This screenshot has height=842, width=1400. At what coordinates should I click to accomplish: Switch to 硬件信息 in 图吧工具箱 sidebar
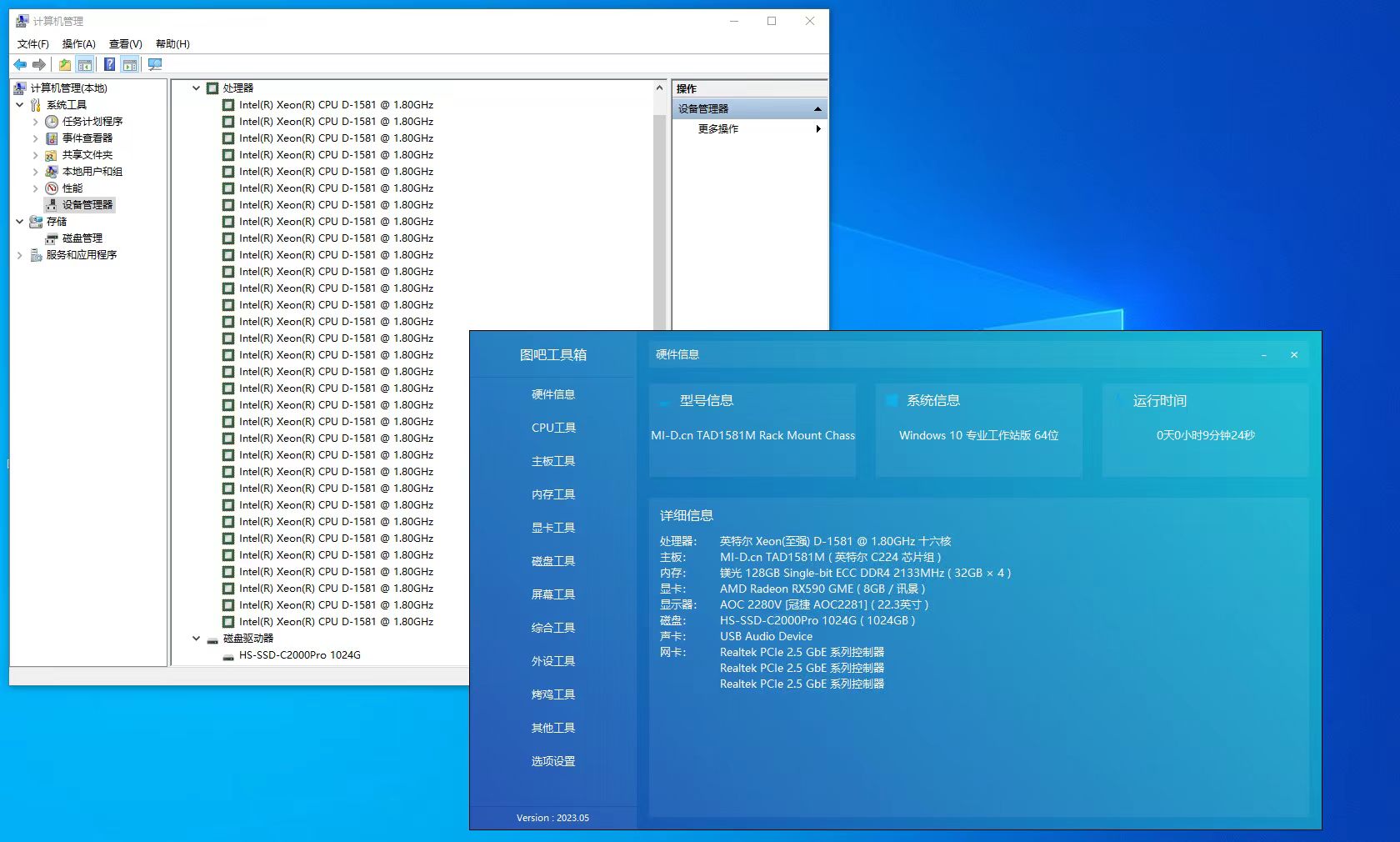[x=553, y=394]
